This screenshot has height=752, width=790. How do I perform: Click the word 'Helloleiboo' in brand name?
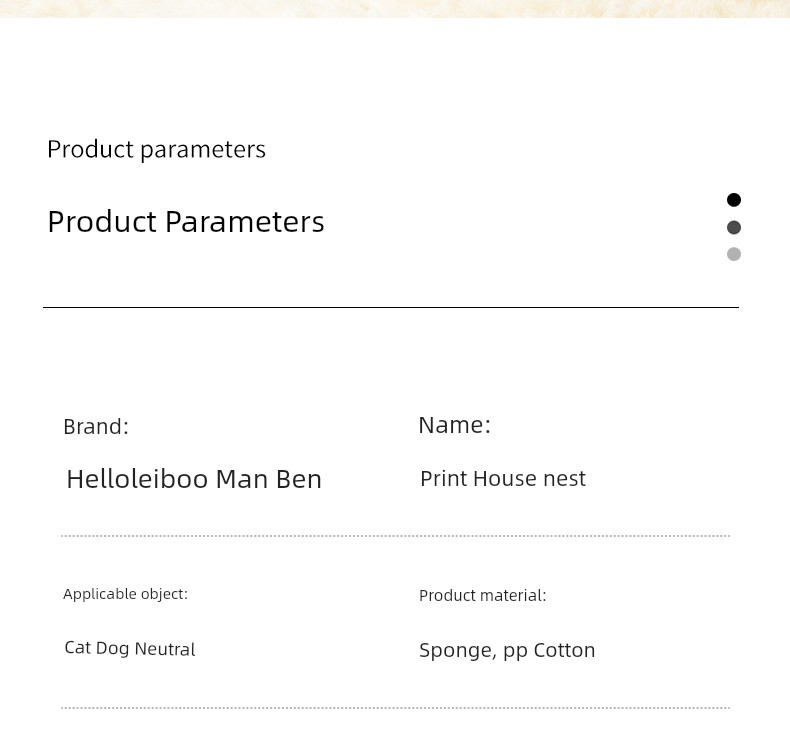click(137, 478)
